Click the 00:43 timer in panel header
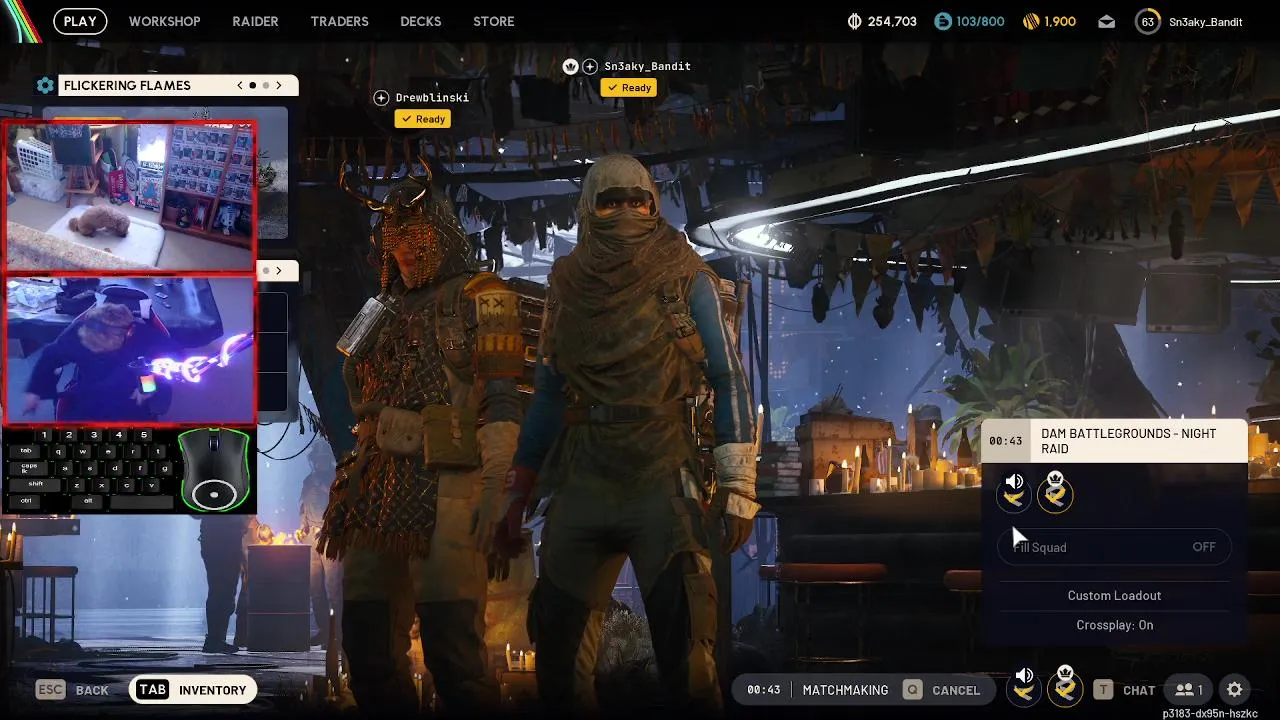The width and height of the screenshot is (1280, 720). point(1005,441)
